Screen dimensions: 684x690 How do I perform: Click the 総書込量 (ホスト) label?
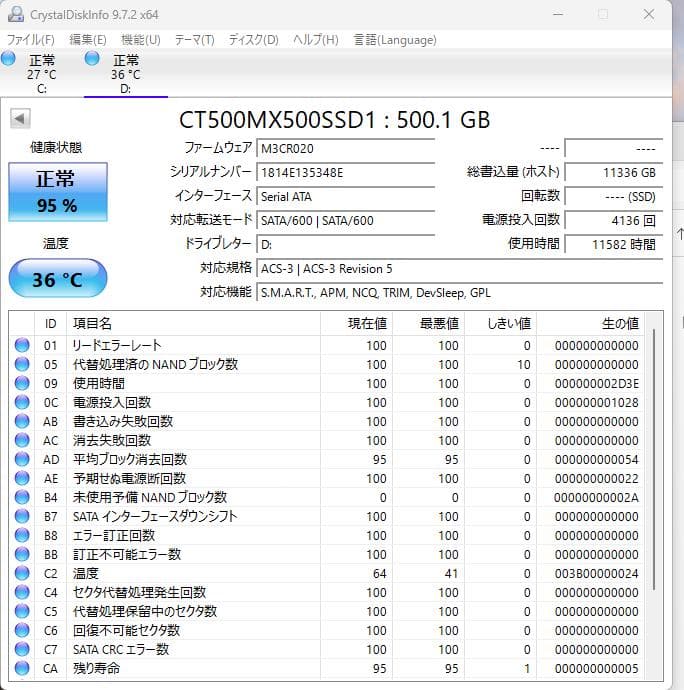point(513,172)
